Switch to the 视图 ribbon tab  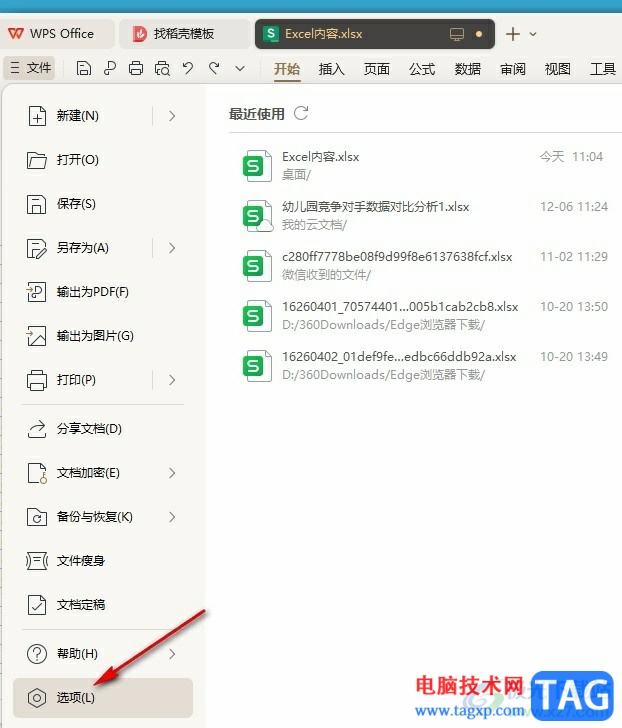tap(557, 69)
